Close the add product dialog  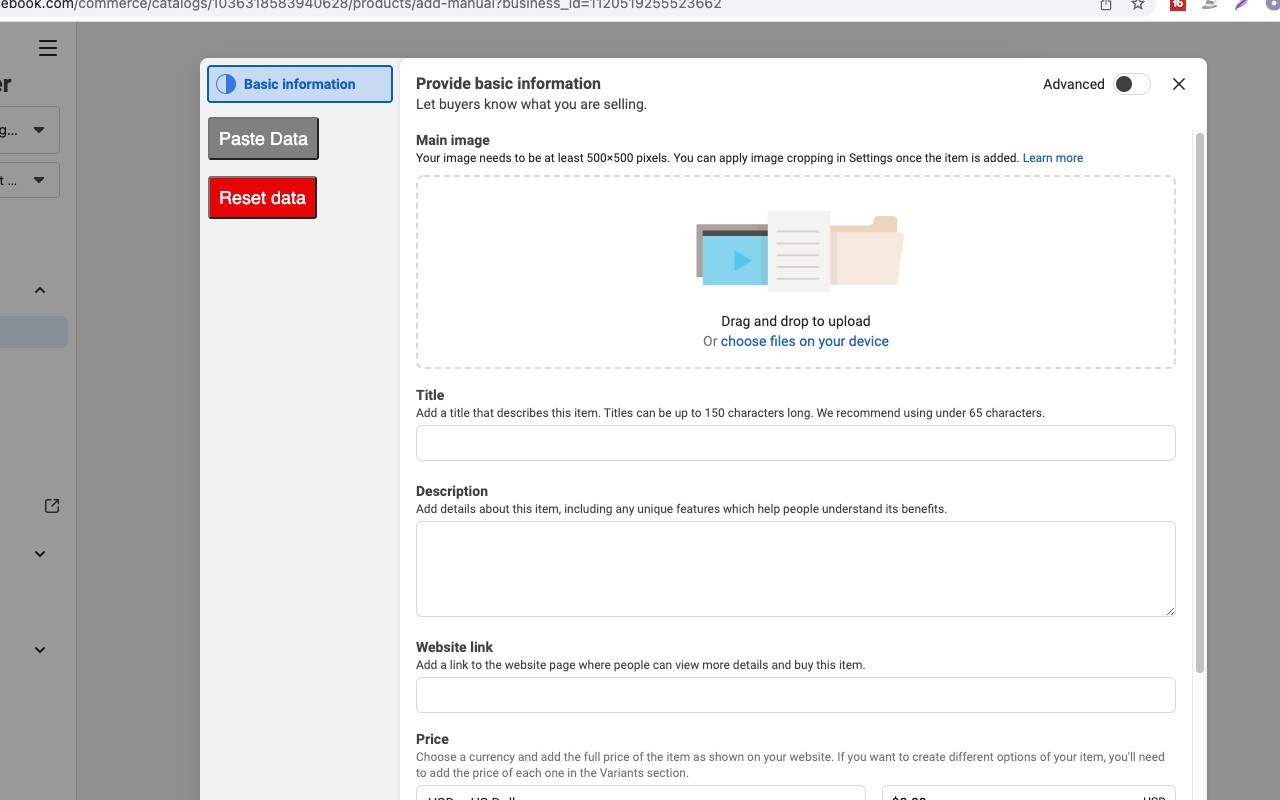1179,84
